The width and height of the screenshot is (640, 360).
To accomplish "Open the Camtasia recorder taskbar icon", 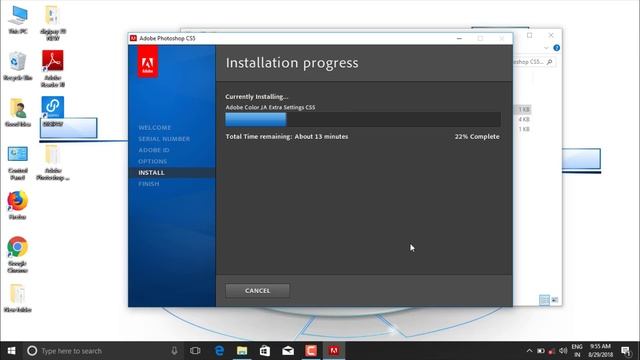I will click(311, 351).
